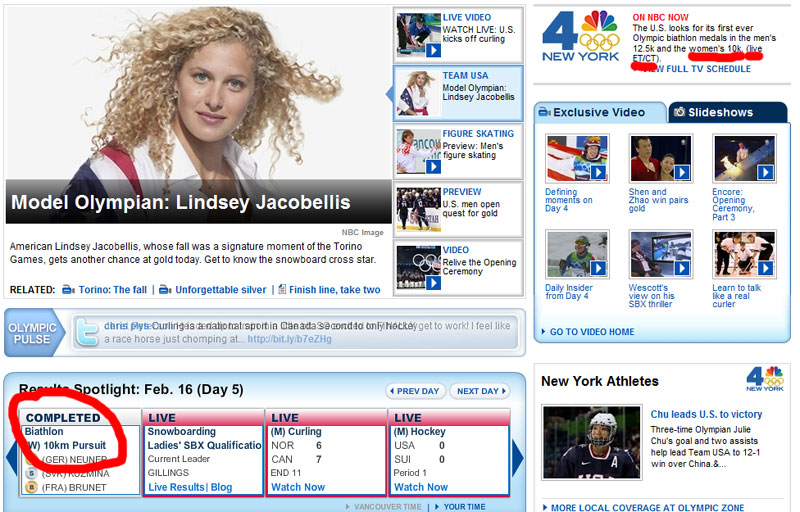The image size is (800, 512).
Task: Click left arrow of results spotlight carousel
Action: click(12, 457)
